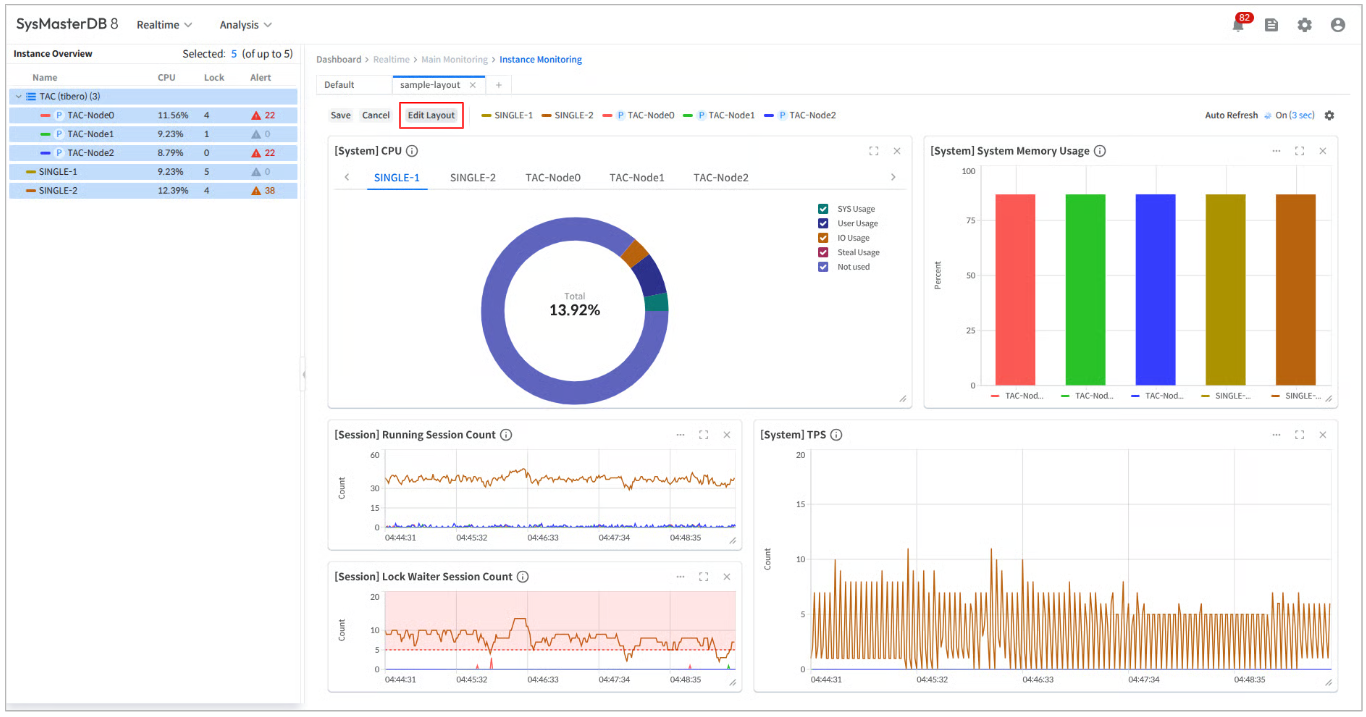Click the Save button

(x=340, y=115)
